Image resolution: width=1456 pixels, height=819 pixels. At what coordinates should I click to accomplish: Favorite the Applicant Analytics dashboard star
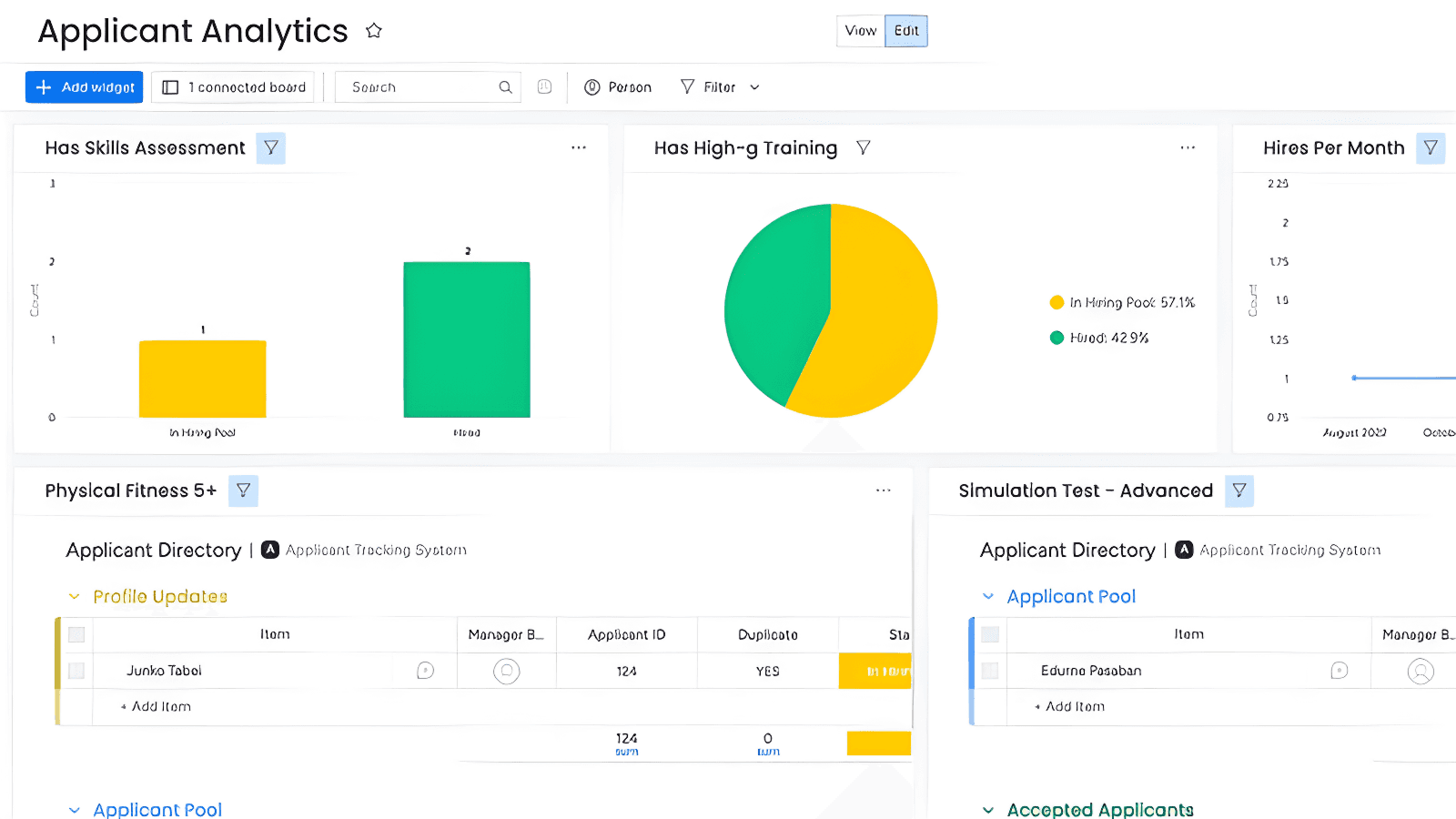click(x=373, y=31)
